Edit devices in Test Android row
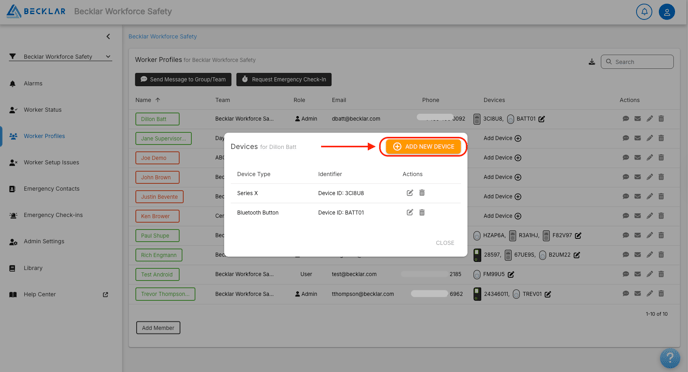Image resolution: width=688 pixels, height=372 pixels. [511, 275]
